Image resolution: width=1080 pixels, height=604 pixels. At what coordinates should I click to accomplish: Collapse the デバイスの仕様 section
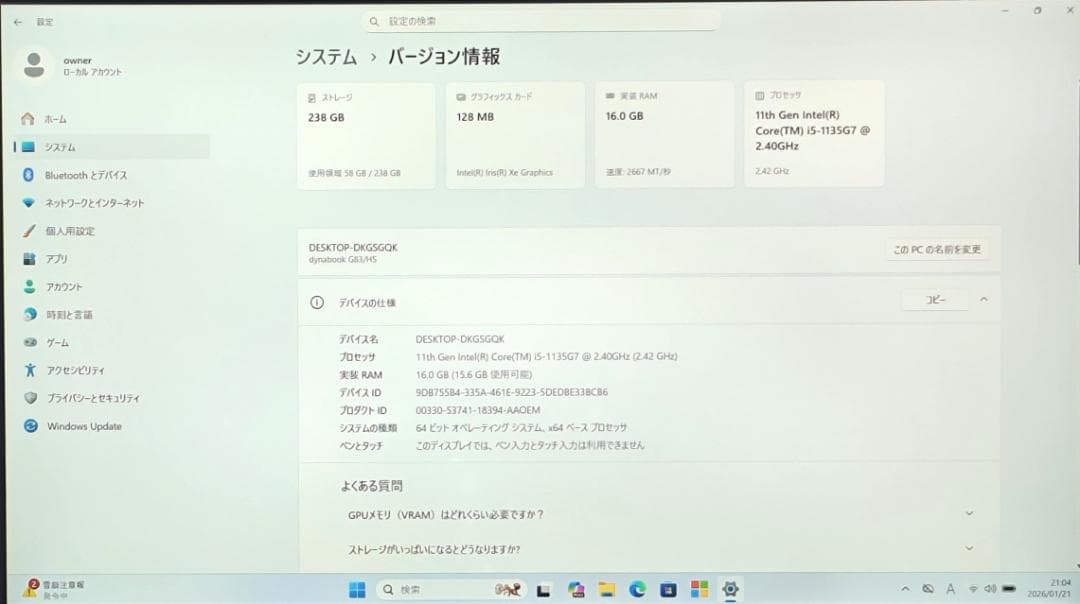982,298
